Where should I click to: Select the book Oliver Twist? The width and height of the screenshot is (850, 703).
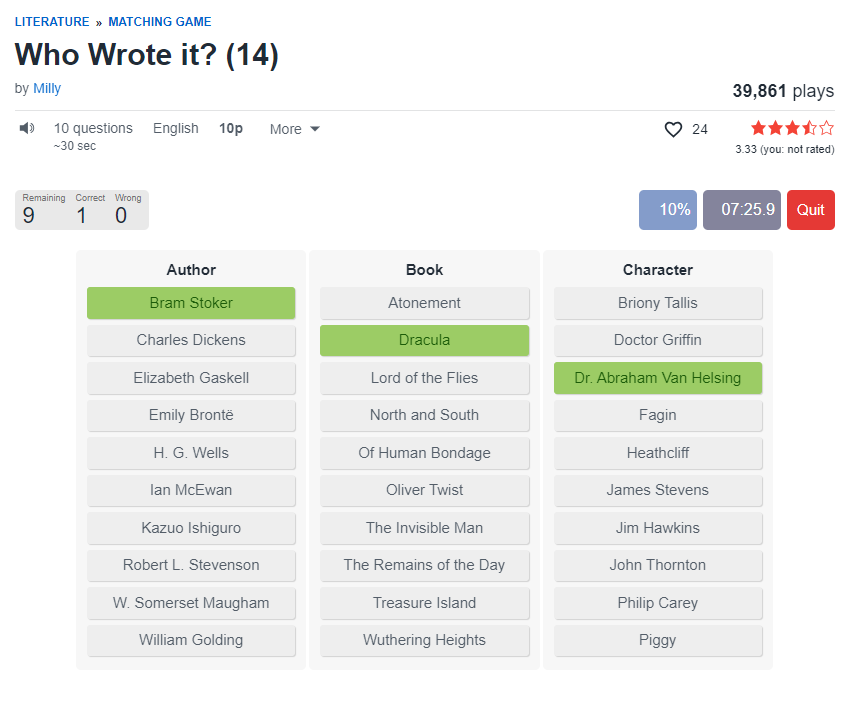coord(424,490)
